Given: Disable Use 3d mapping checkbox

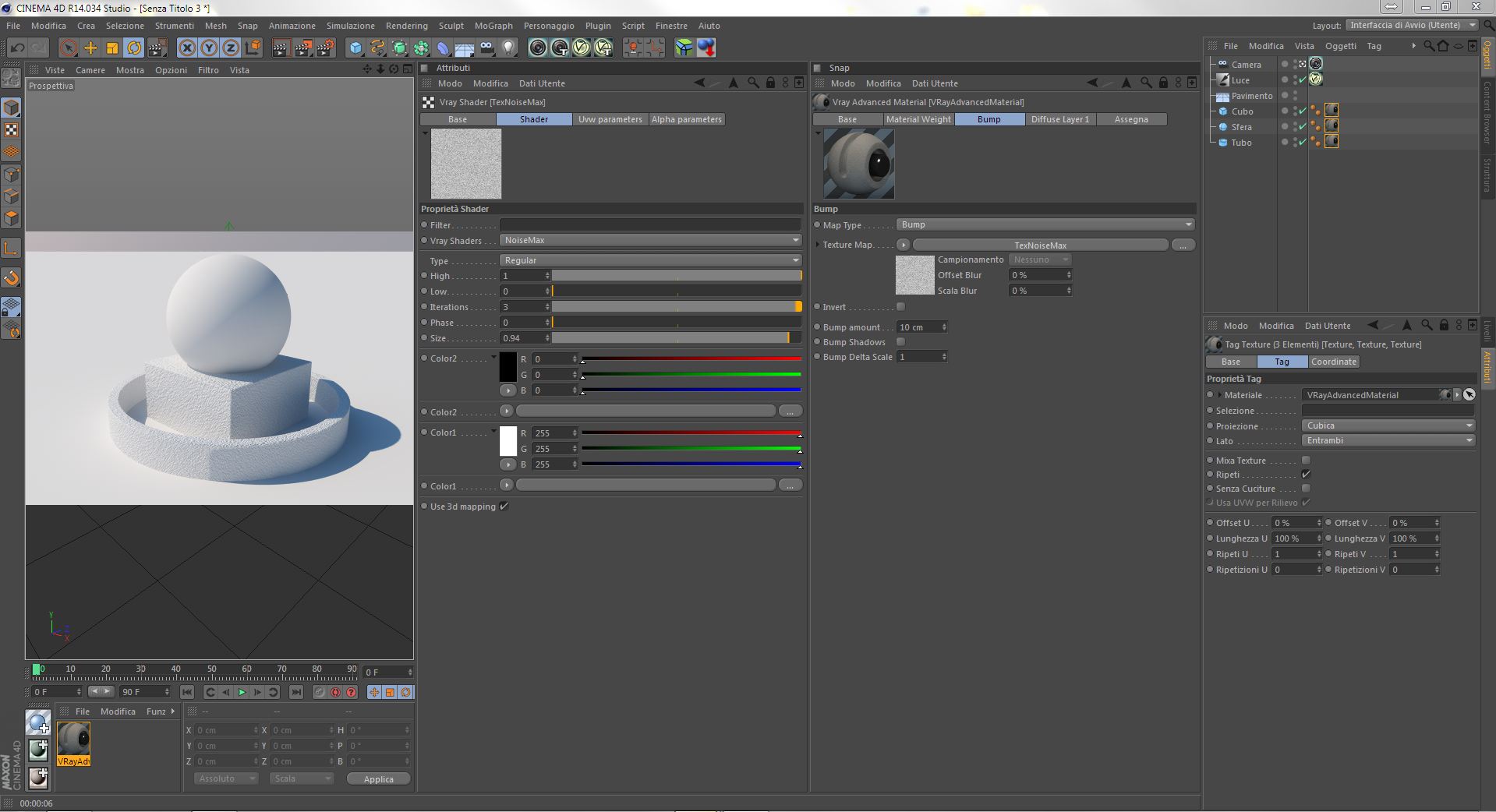Looking at the screenshot, I should (x=504, y=507).
